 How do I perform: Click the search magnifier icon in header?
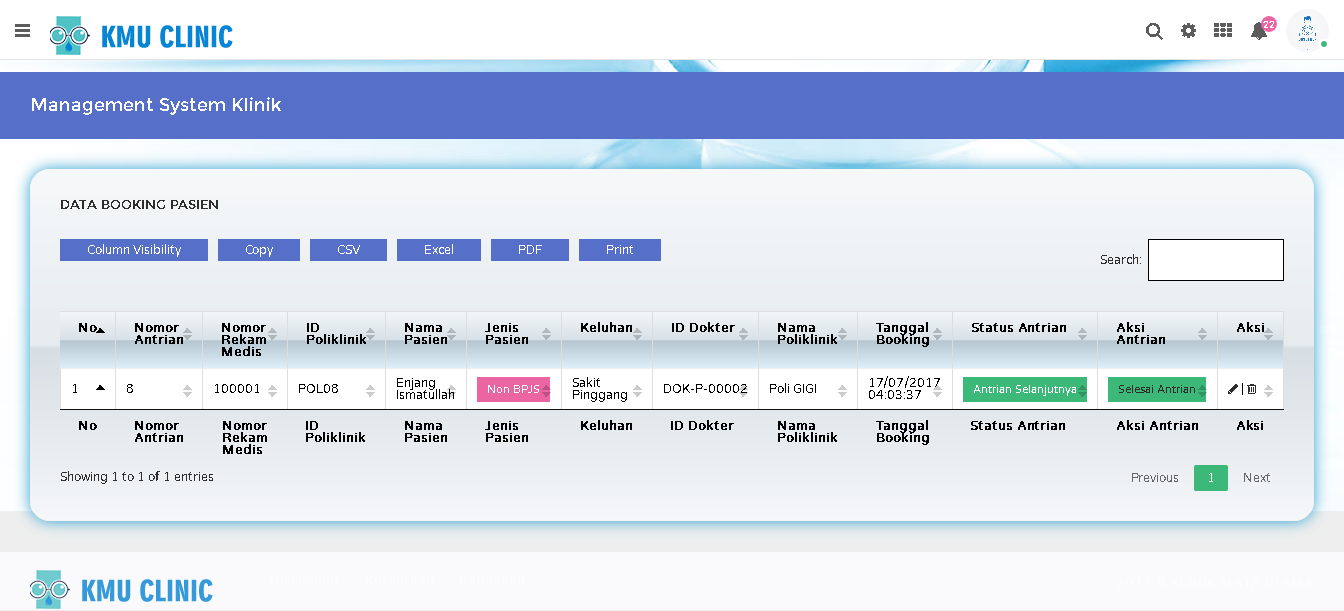tap(1154, 31)
